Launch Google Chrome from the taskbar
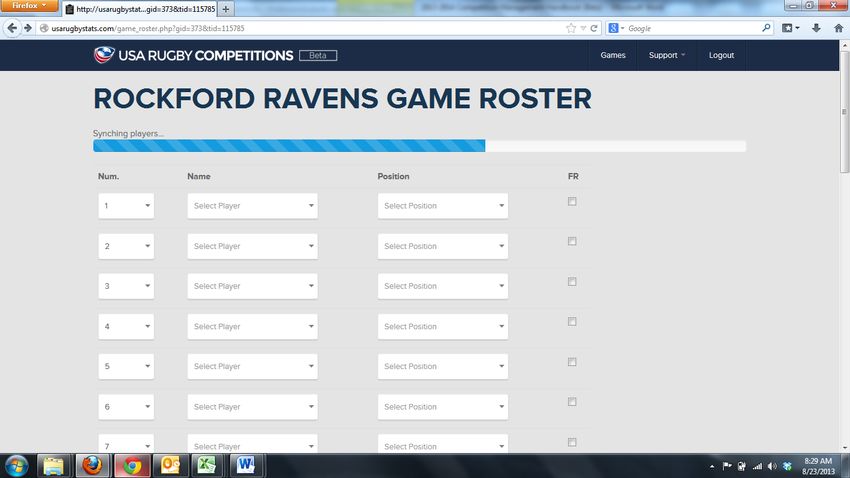This screenshot has width=850, height=478. [132, 466]
